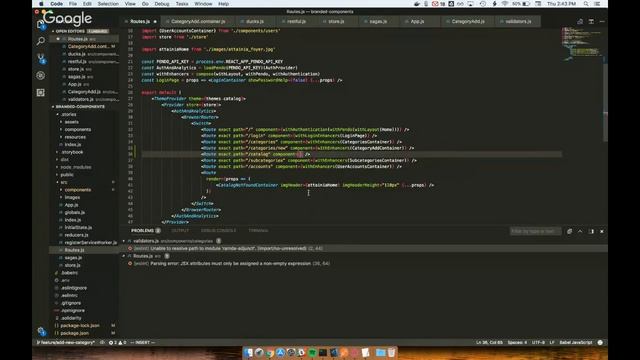Click the error icon beside JSX parsing error
The image size is (640, 360).
[x=130, y=263]
